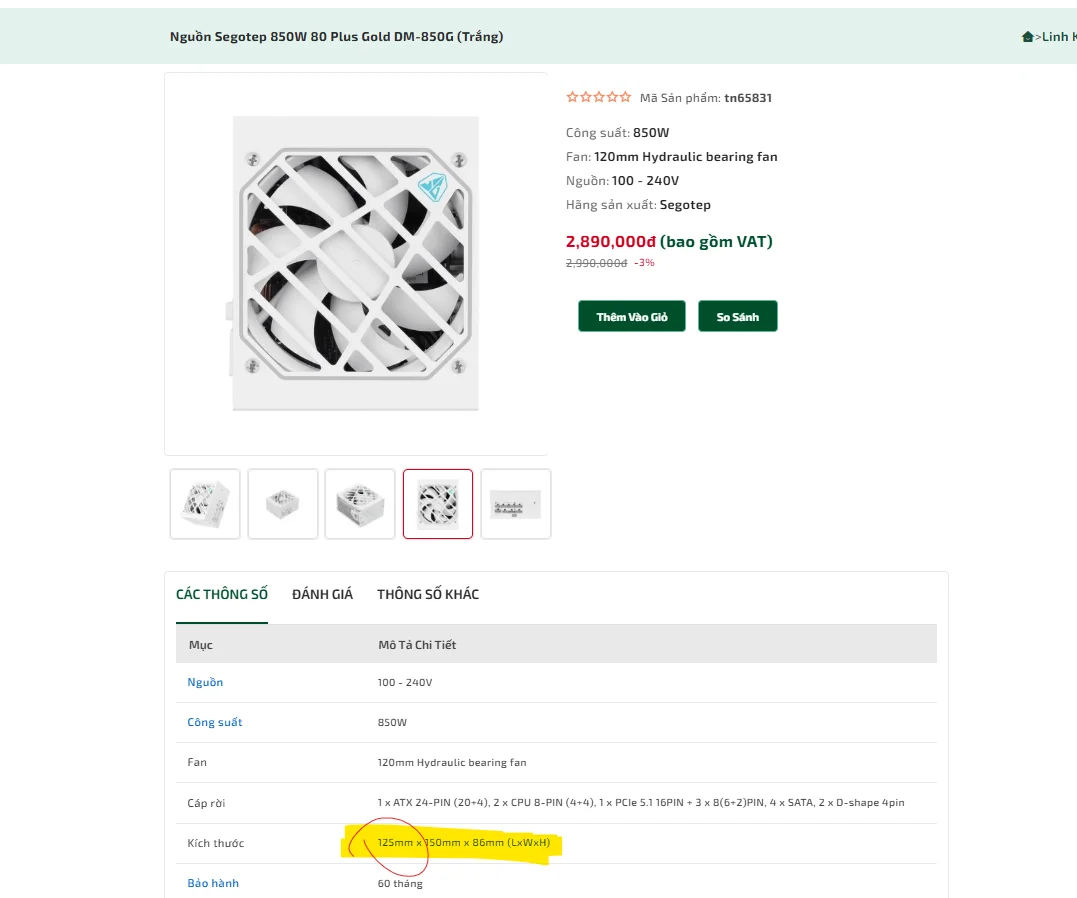Select the second small PSU thumbnail

pos(282,504)
